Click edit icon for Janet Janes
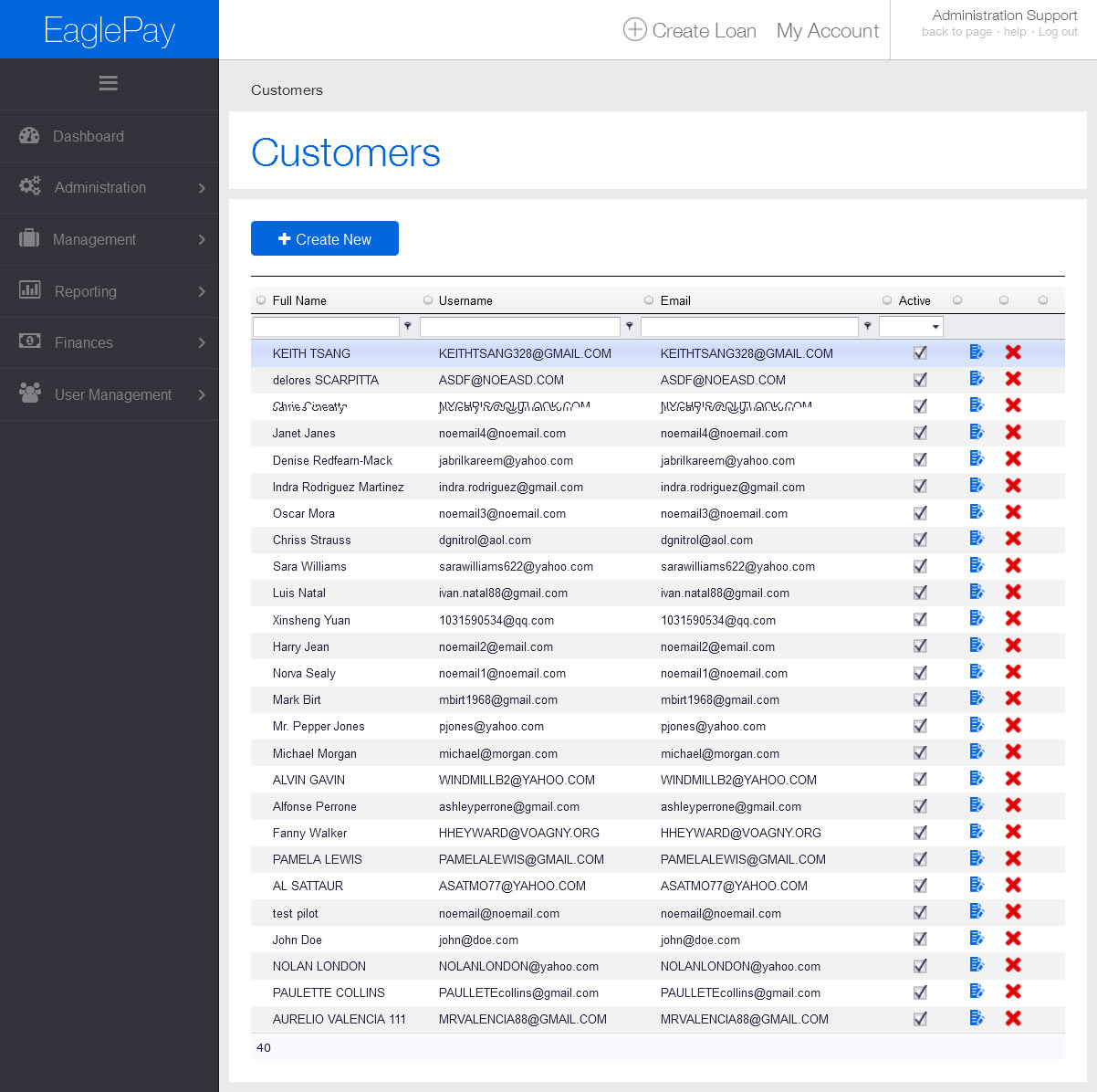Viewport: 1097px width, 1092px height. [x=977, y=432]
